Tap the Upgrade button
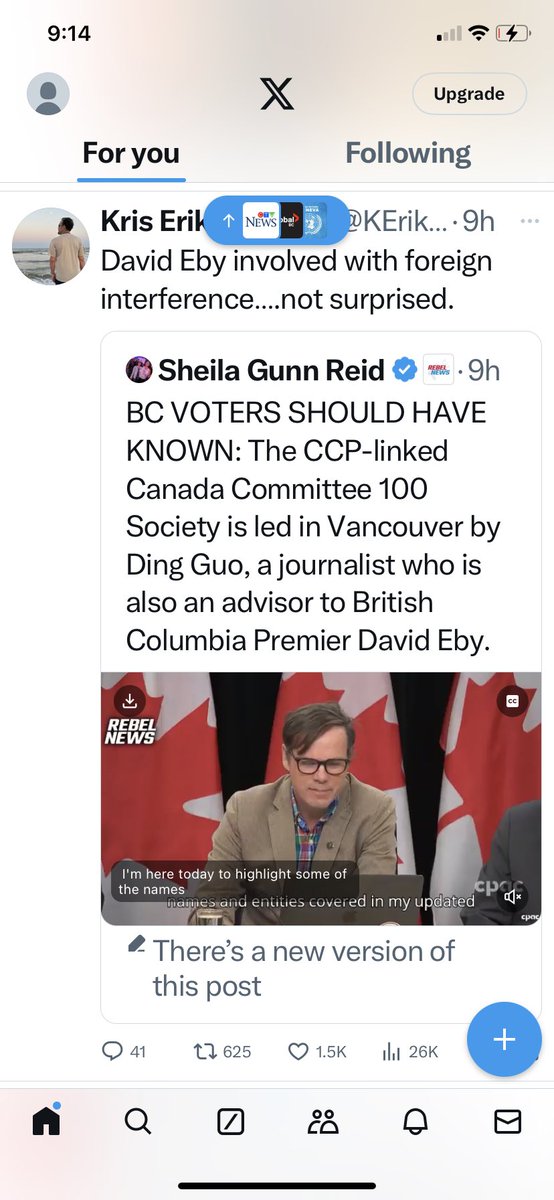 [469, 94]
